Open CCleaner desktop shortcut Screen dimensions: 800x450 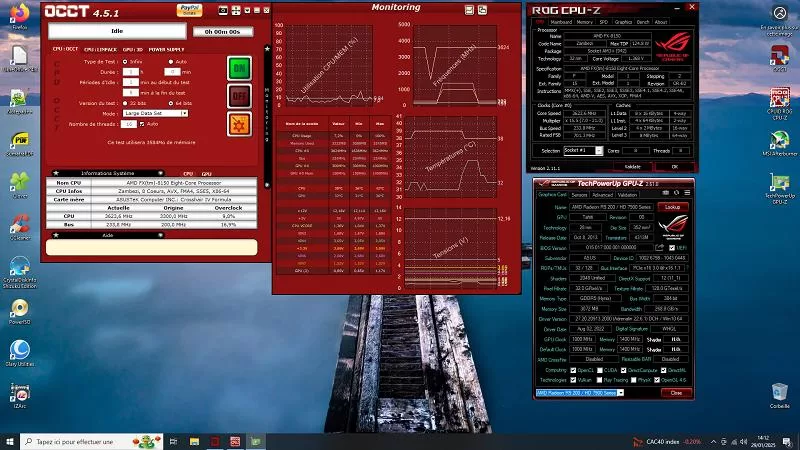pyautogui.click(x=19, y=227)
